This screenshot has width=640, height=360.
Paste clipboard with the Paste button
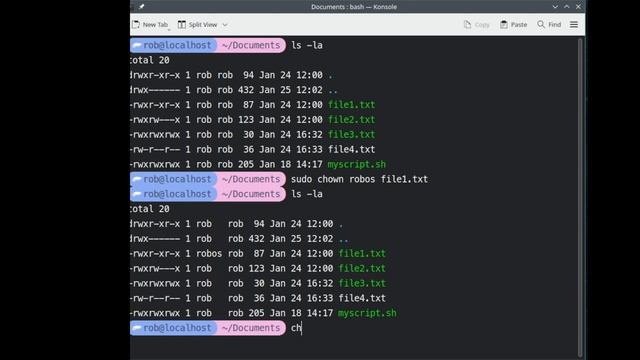(x=513, y=24)
